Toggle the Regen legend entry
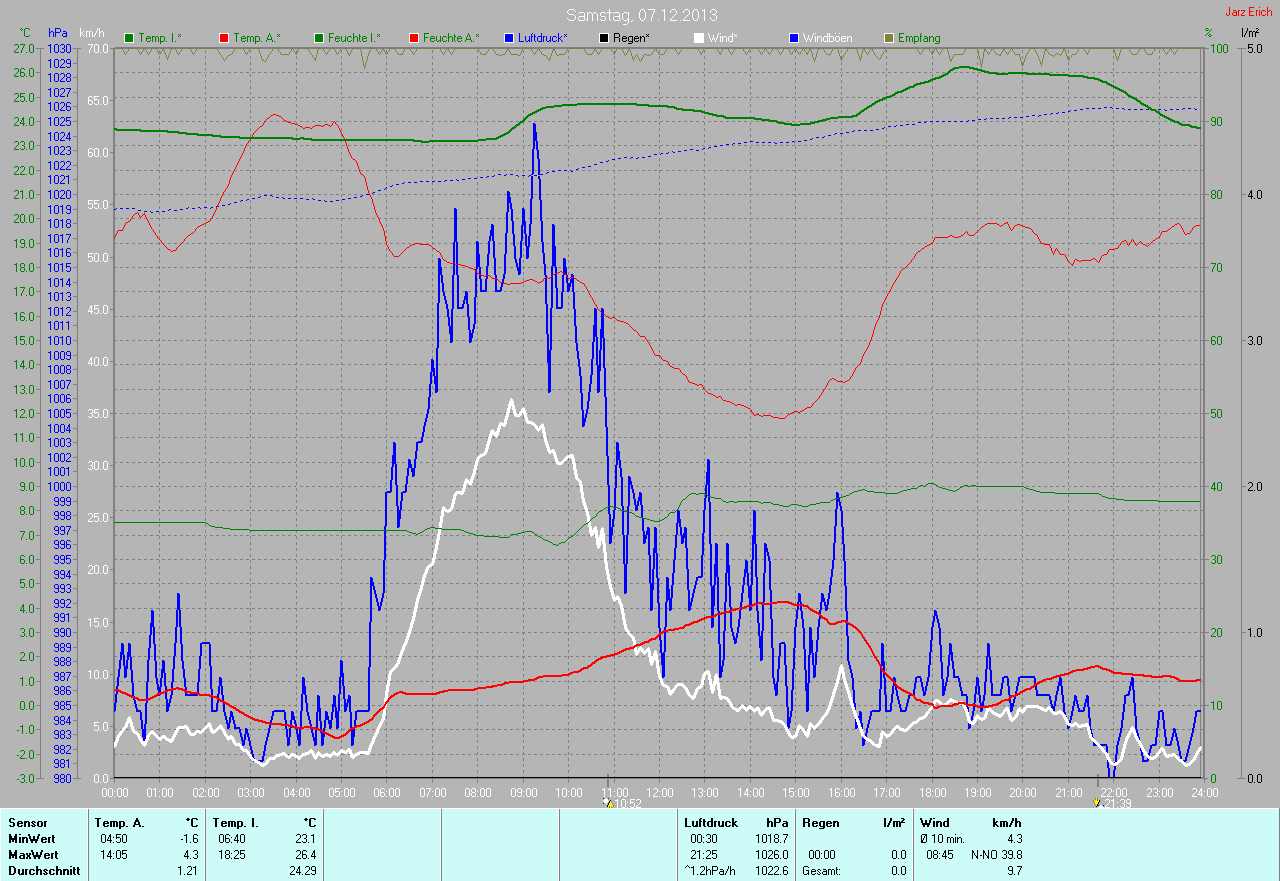 point(629,38)
